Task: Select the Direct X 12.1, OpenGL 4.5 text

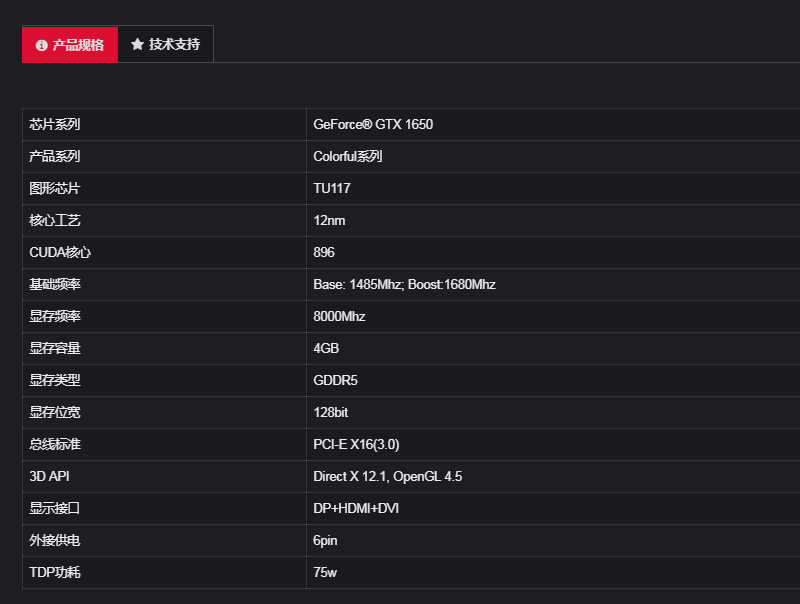Action: [387, 476]
